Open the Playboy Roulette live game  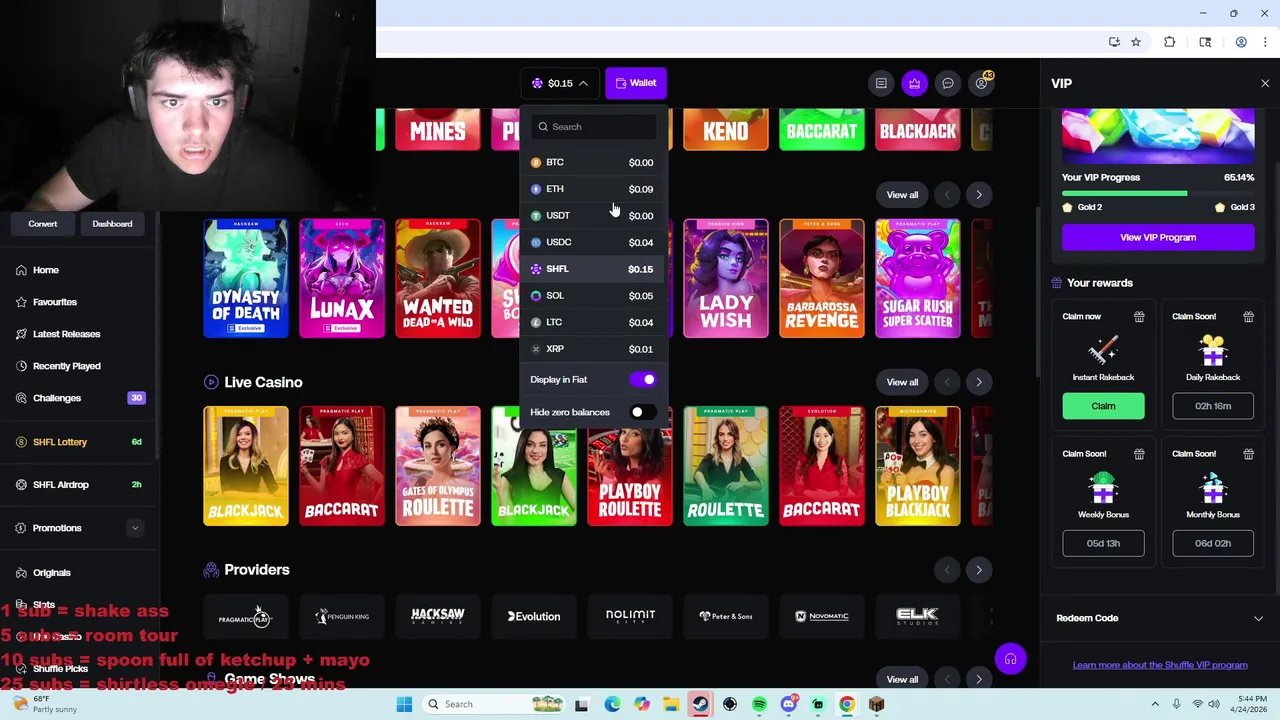[x=630, y=466]
